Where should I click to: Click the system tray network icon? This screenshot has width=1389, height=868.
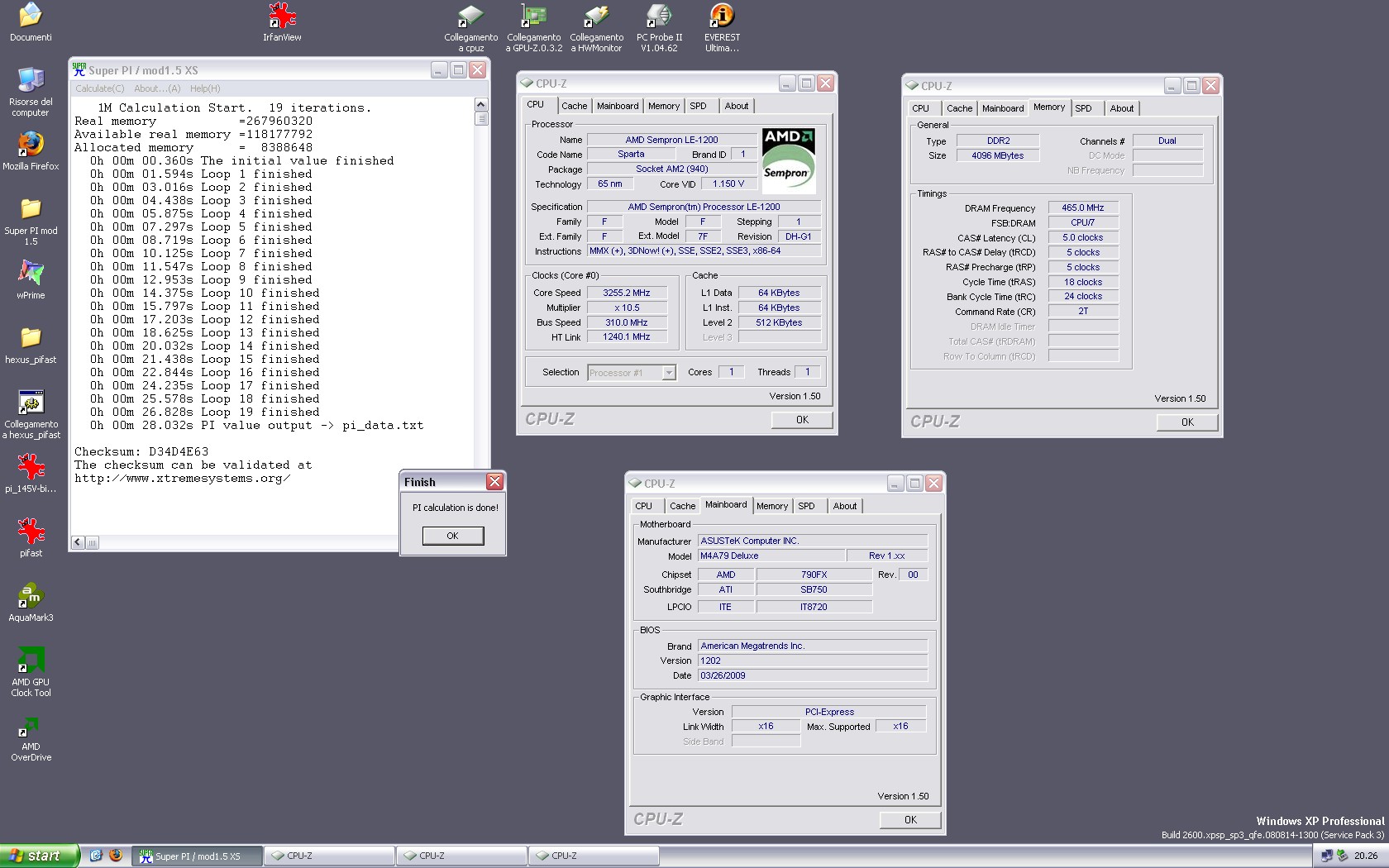[1326, 856]
